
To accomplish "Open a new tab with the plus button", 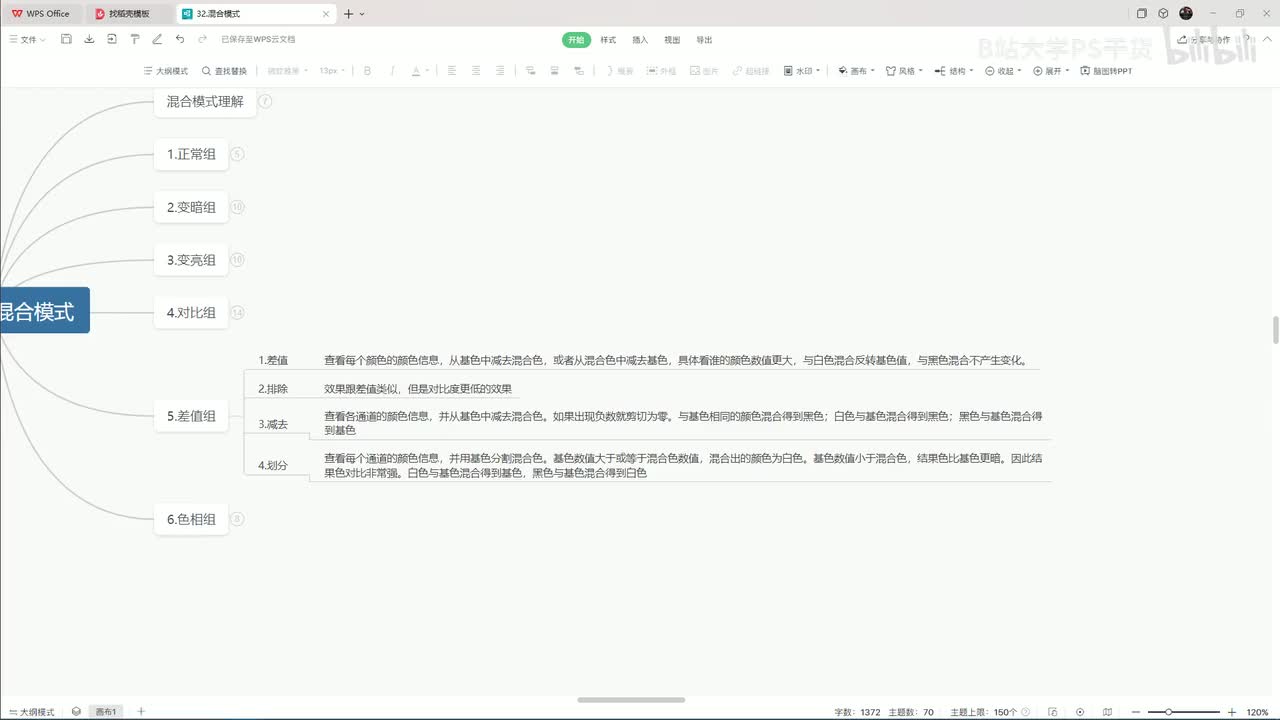I will (349, 14).
